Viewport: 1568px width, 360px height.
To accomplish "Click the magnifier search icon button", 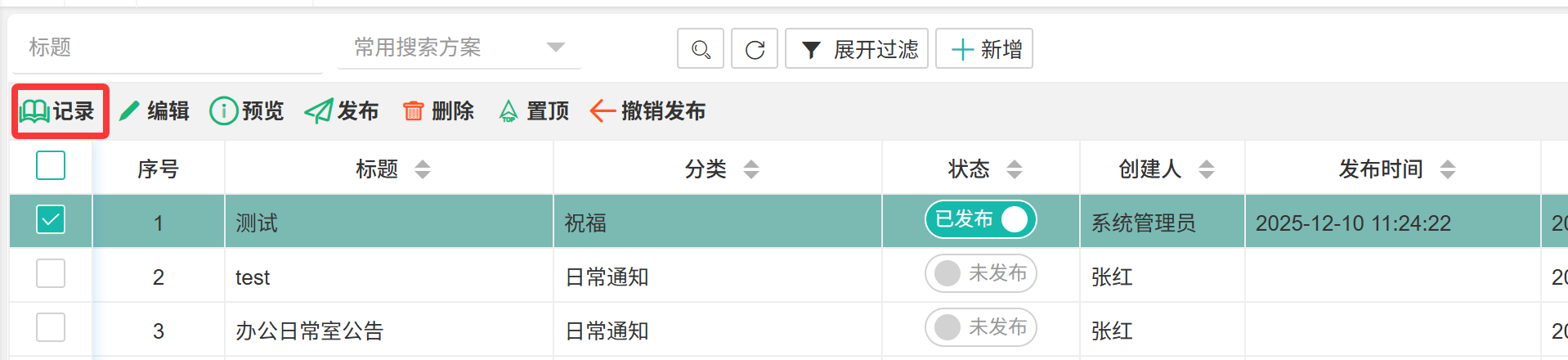I will coord(701,49).
